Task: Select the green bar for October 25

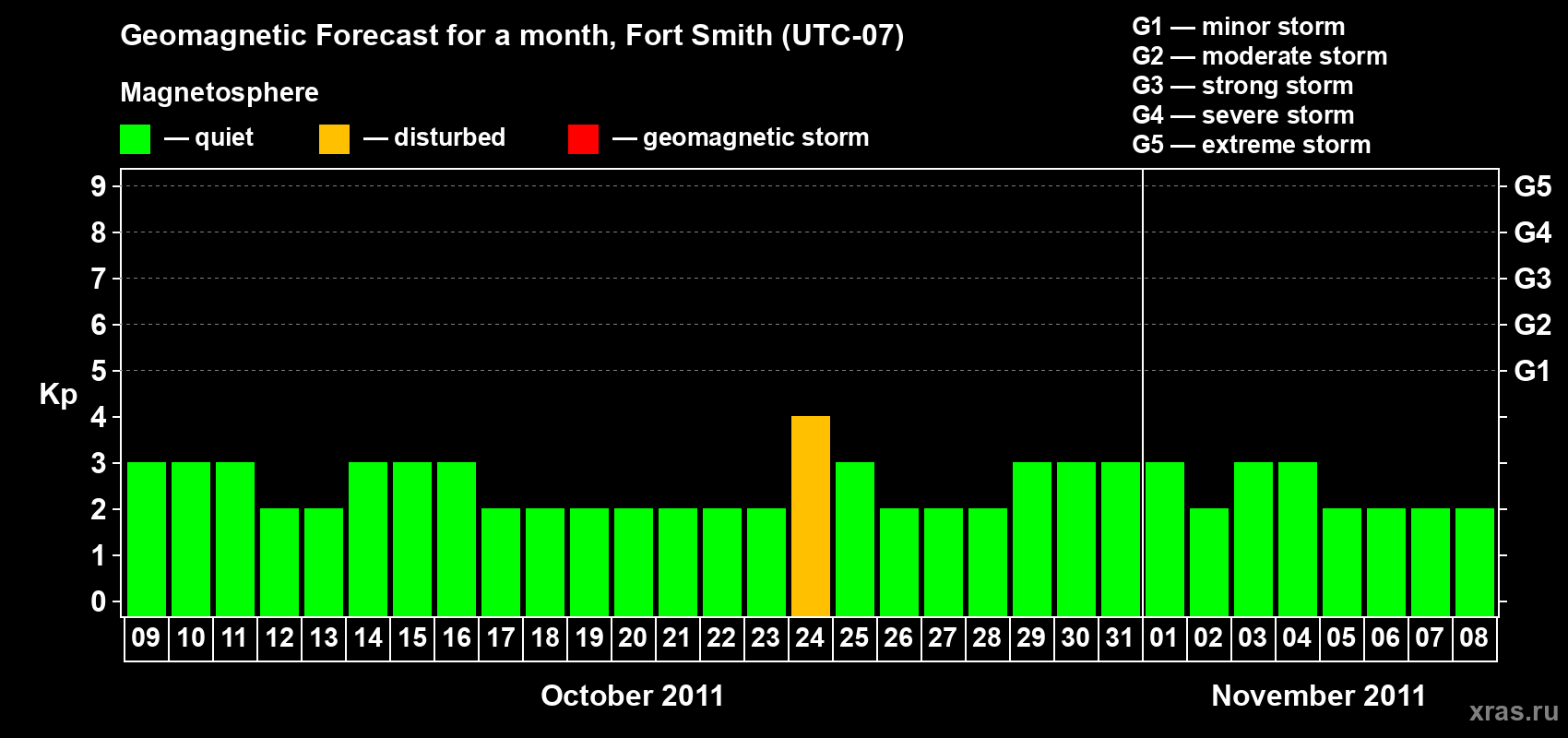Action: coord(855,539)
